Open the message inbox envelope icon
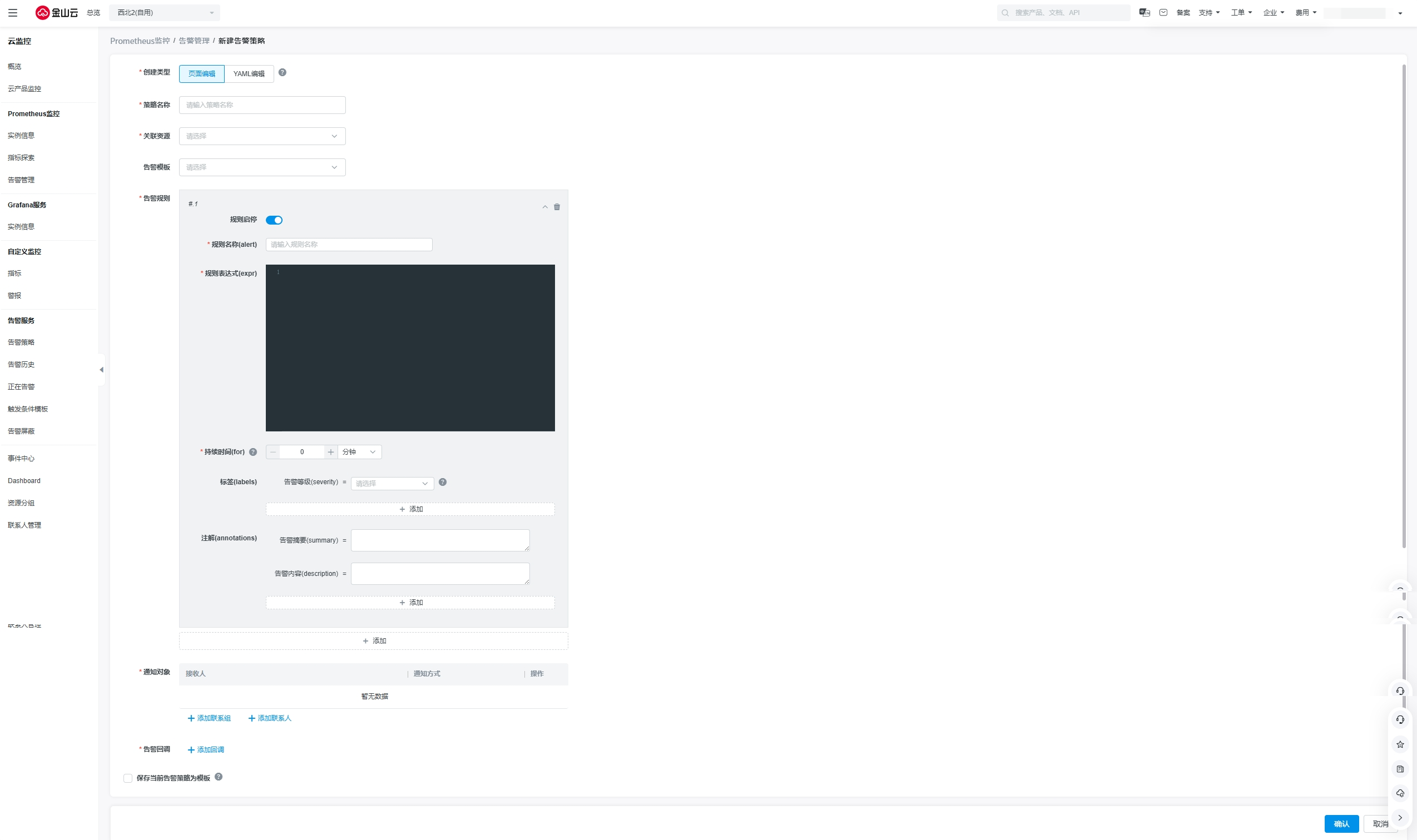The height and width of the screenshot is (840, 1417). click(x=1163, y=12)
